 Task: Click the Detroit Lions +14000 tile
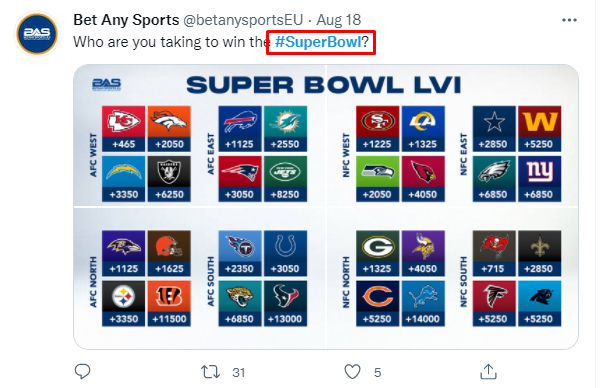tap(423, 303)
